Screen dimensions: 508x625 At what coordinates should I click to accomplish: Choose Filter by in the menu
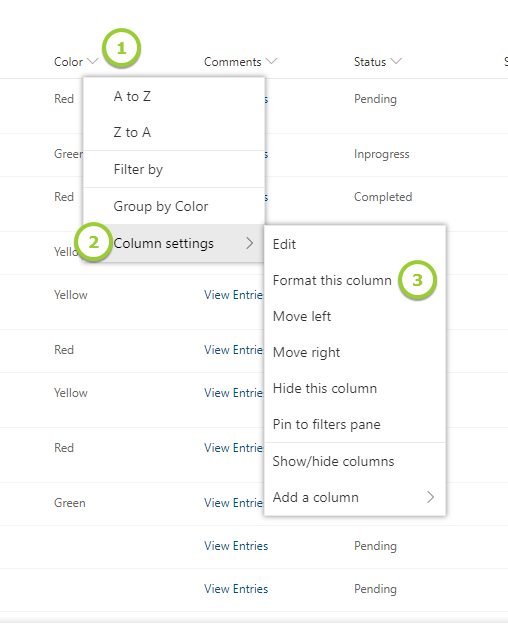coord(174,169)
